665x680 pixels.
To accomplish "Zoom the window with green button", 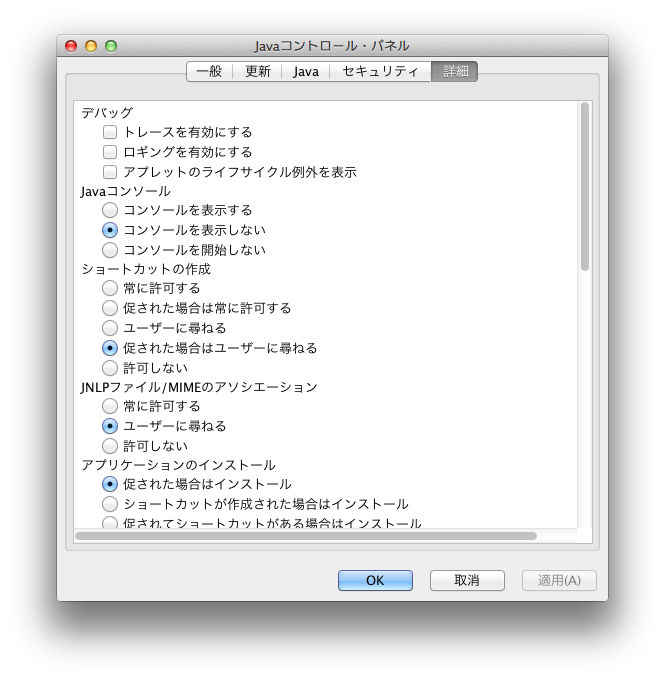I will click(x=111, y=46).
